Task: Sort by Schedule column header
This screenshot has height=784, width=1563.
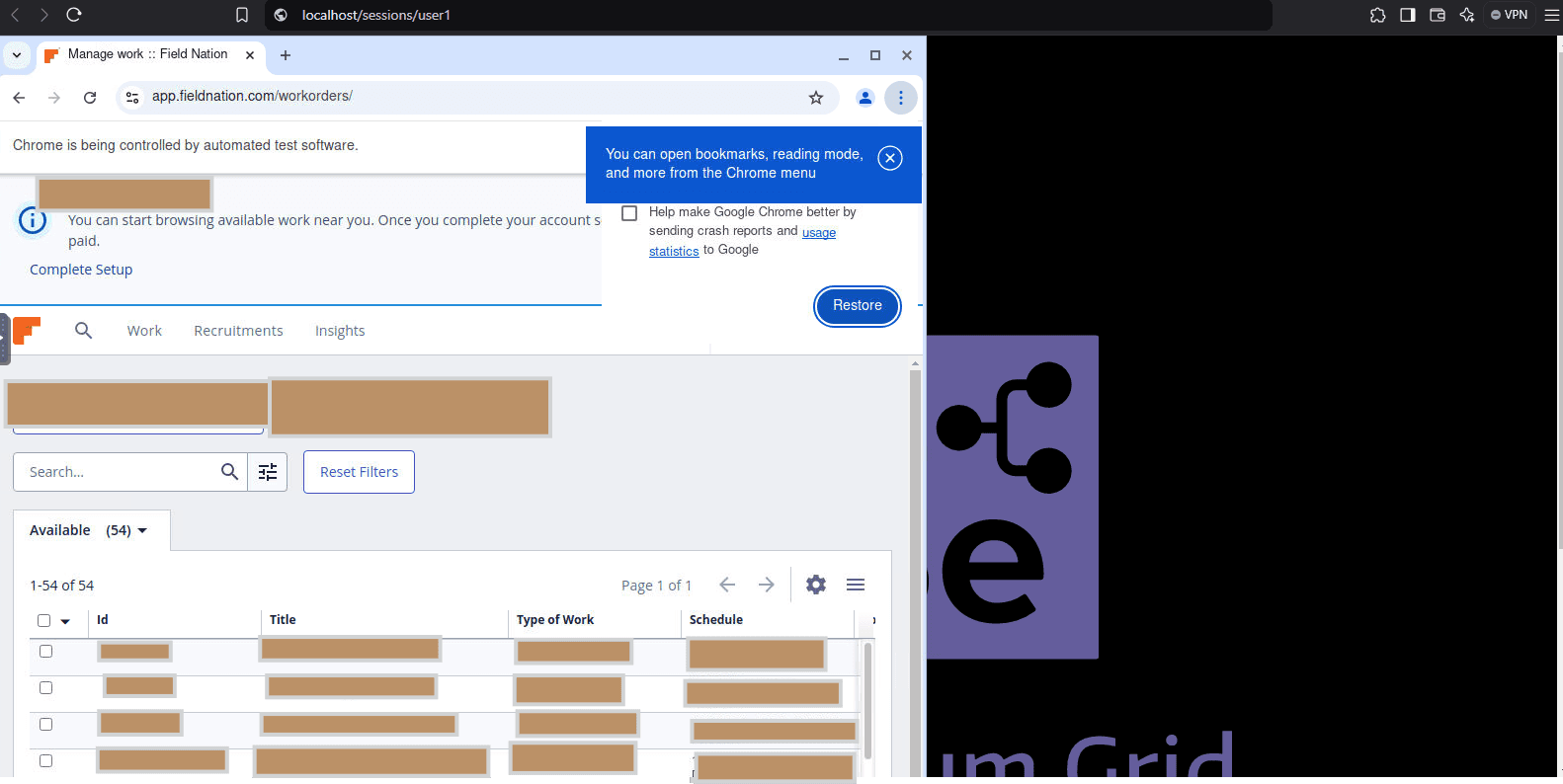Action: coord(716,620)
